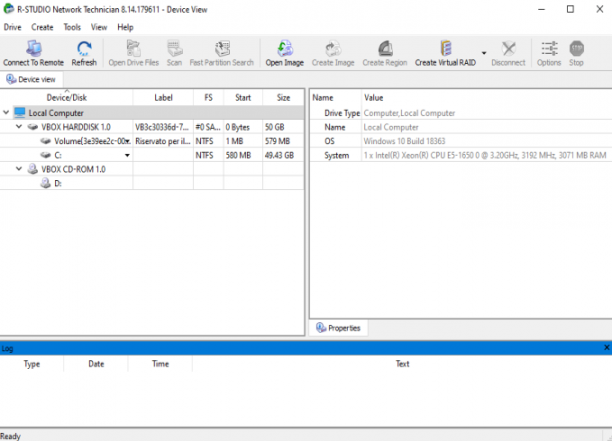
Task: Click the Size column header
Action: click(x=283, y=98)
